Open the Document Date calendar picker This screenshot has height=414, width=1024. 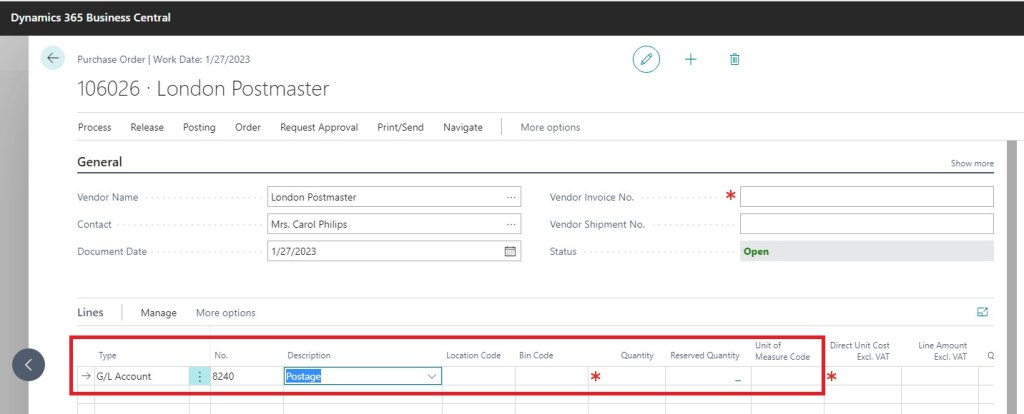[510, 252]
